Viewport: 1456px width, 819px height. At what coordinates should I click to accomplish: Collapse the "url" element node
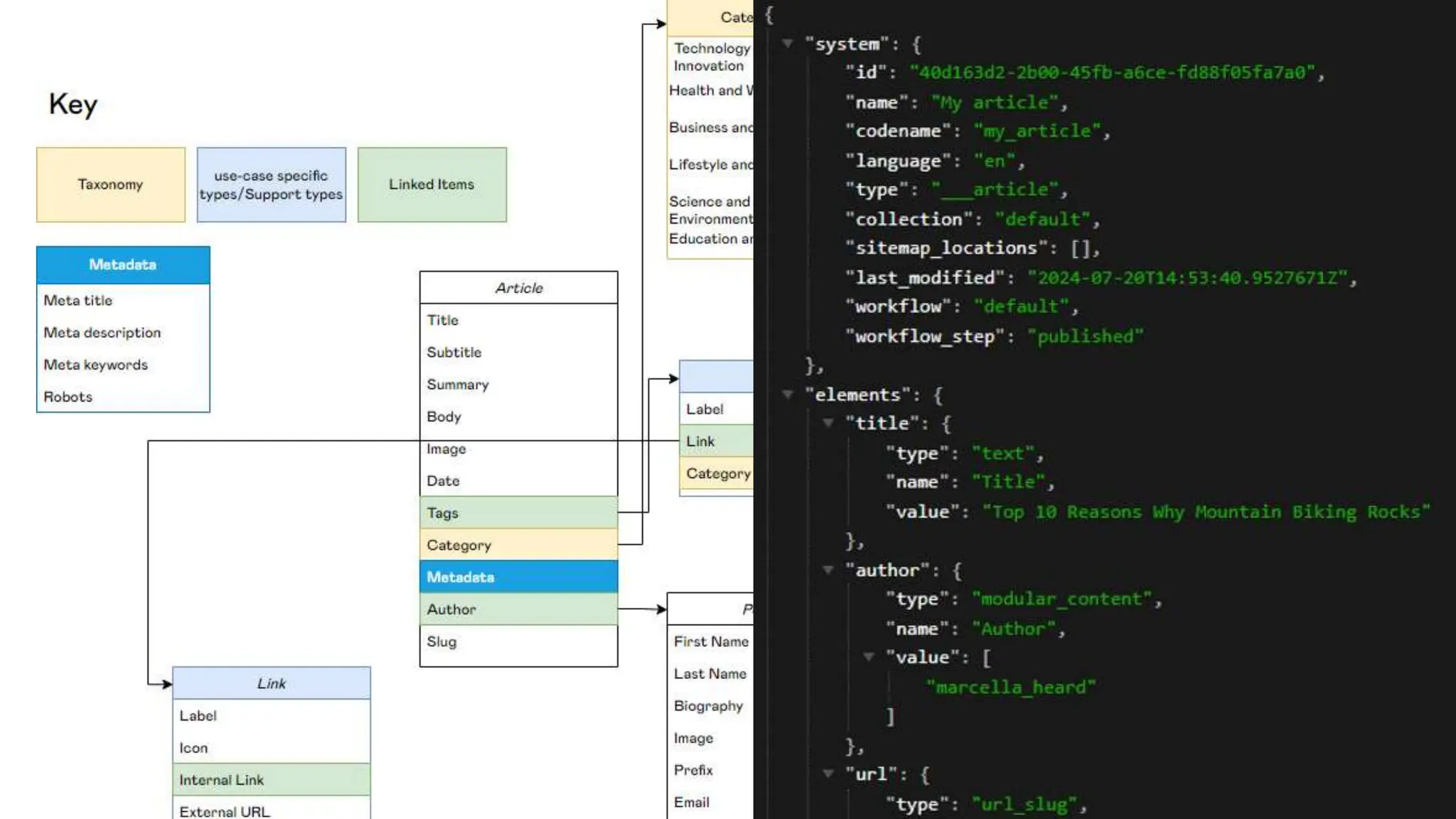pyautogui.click(x=828, y=773)
